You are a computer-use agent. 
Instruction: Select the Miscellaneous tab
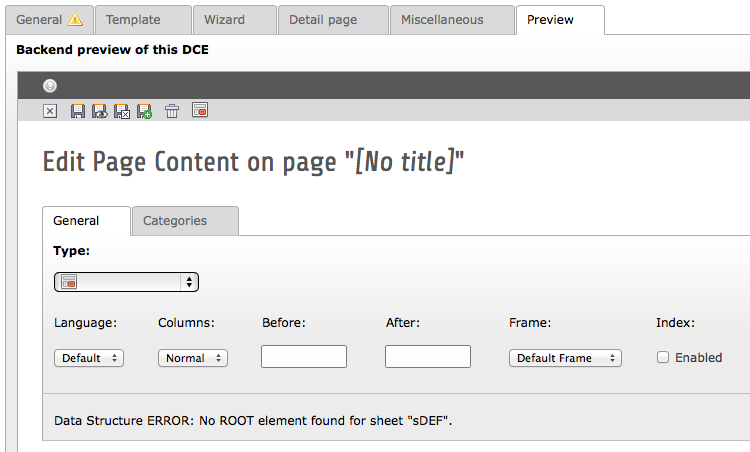[x=449, y=20]
